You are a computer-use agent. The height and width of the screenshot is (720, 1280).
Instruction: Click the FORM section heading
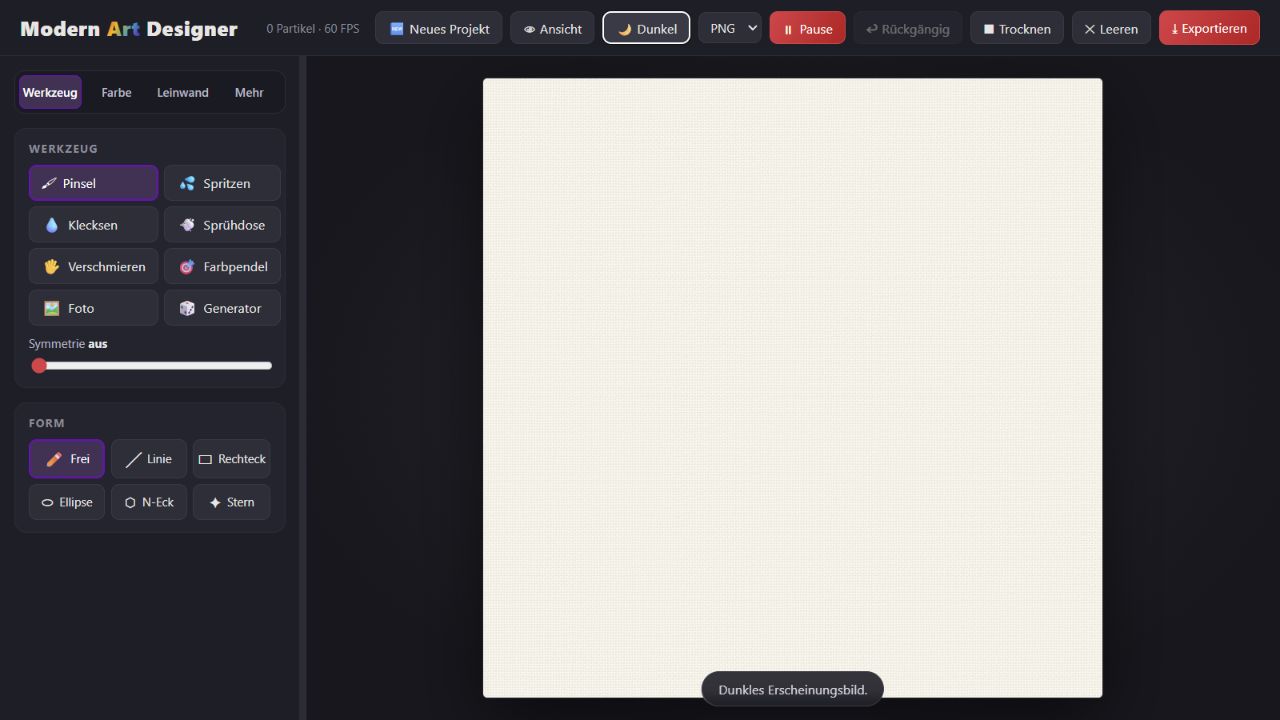[46, 423]
